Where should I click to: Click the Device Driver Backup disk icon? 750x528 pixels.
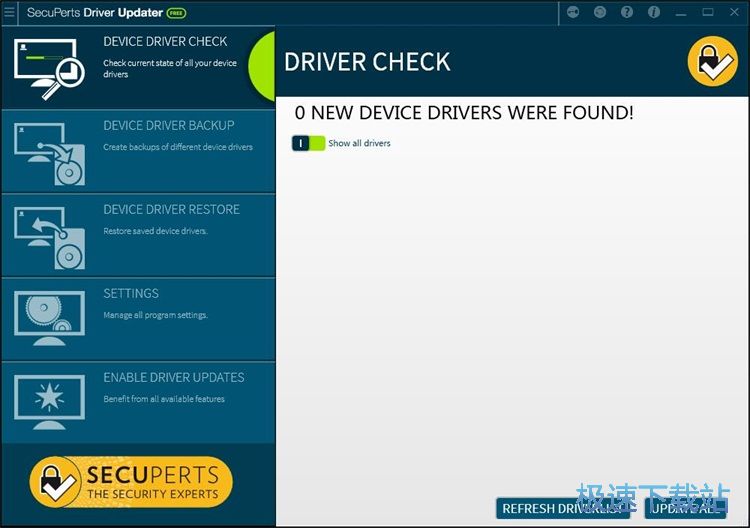coord(49,154)
